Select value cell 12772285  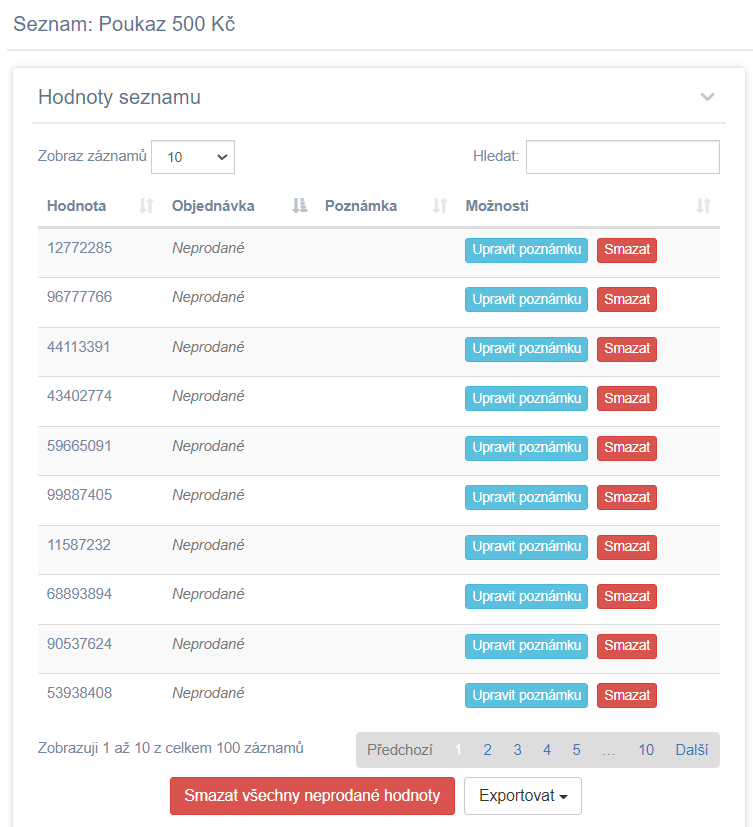click(80, 248)
